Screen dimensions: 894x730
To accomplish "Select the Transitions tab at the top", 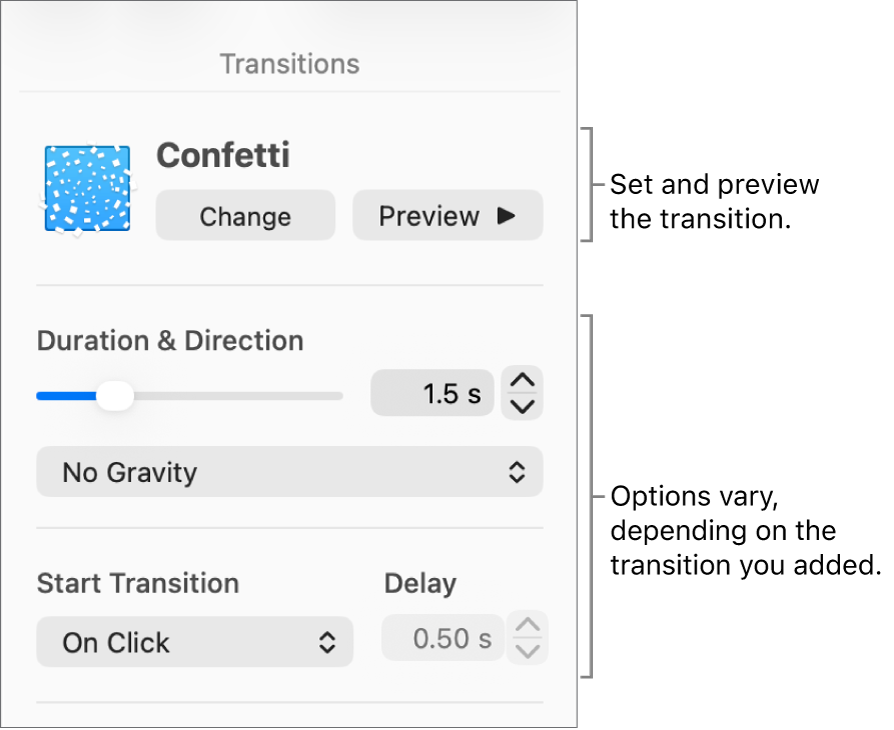I will pyautogui.click(x=289, y=63).
